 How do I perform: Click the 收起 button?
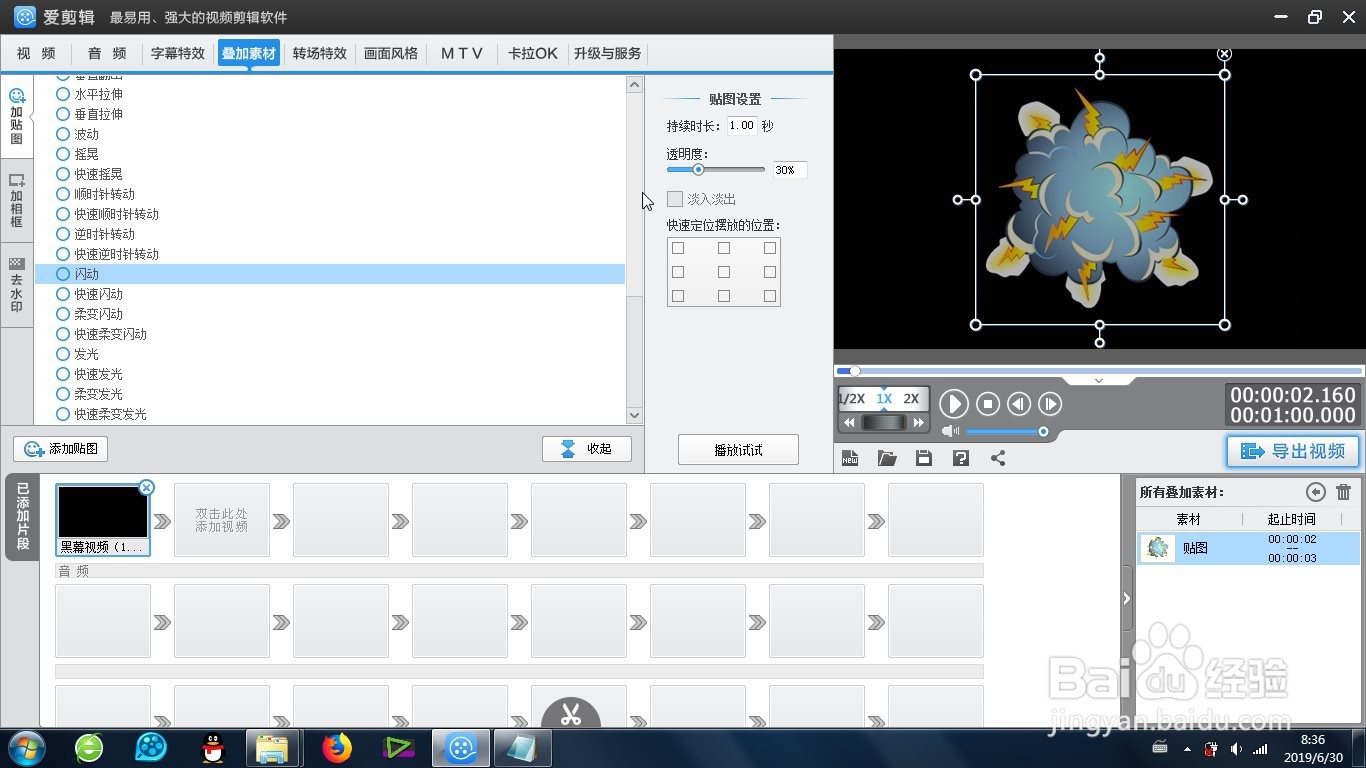click(587, 449)
